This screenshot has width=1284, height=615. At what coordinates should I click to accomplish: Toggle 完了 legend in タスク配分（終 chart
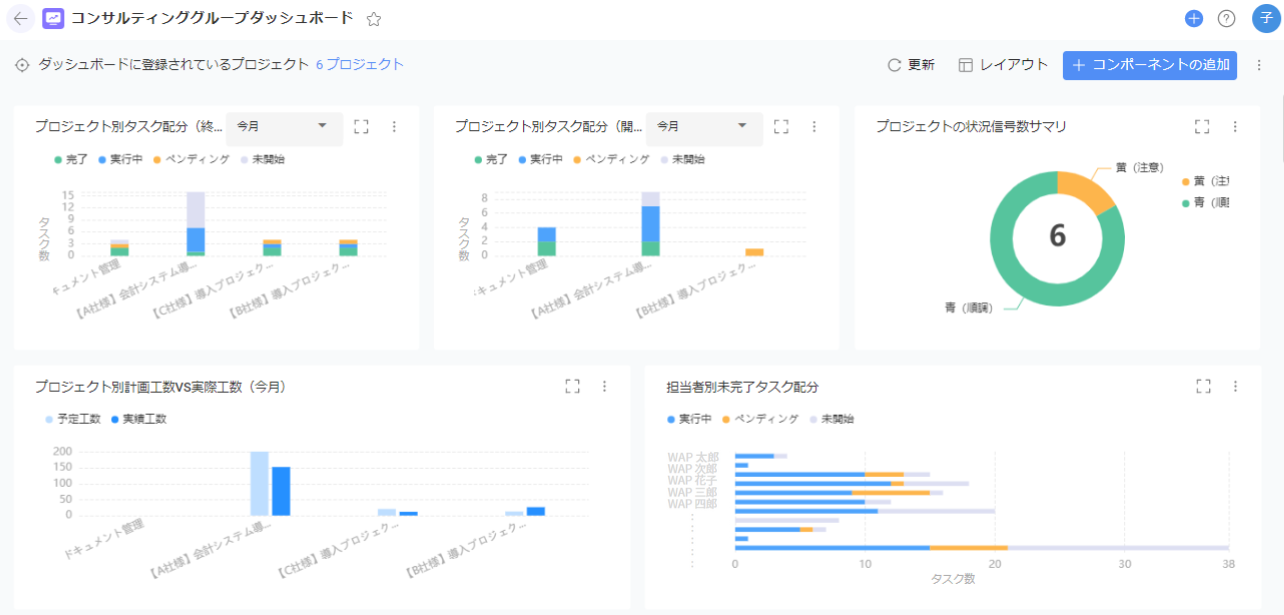pos(72,159)
